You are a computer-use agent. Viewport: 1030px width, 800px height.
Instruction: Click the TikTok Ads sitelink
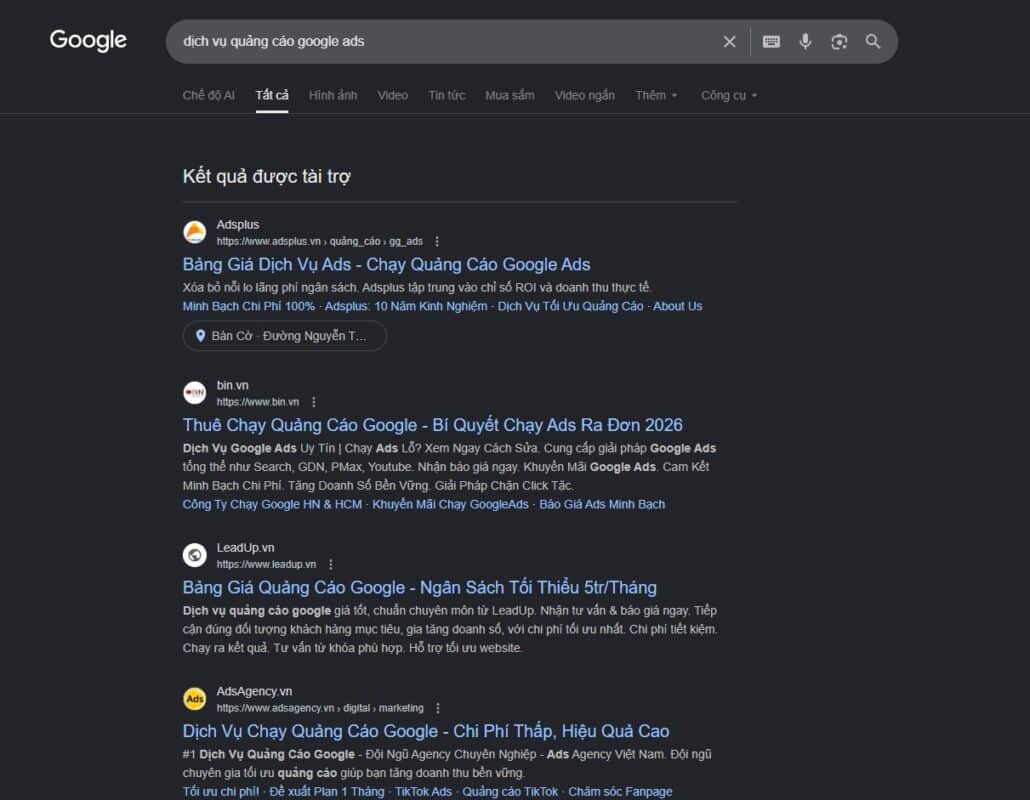coord(423,791)
